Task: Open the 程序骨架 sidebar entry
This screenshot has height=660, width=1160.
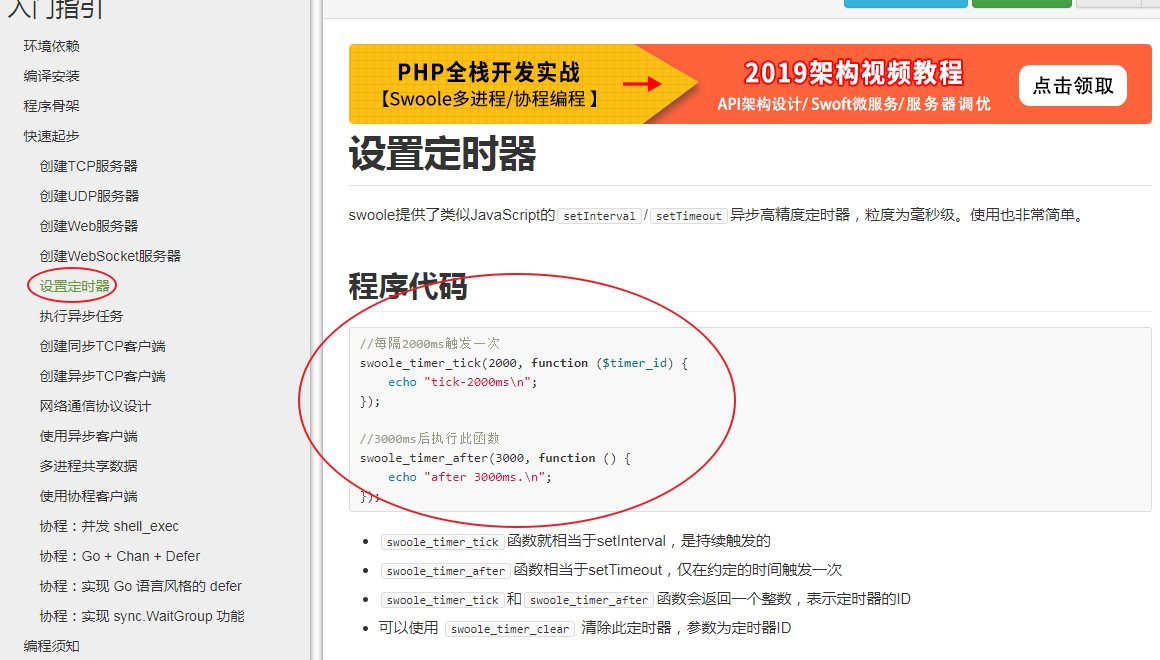Action: 51,106
